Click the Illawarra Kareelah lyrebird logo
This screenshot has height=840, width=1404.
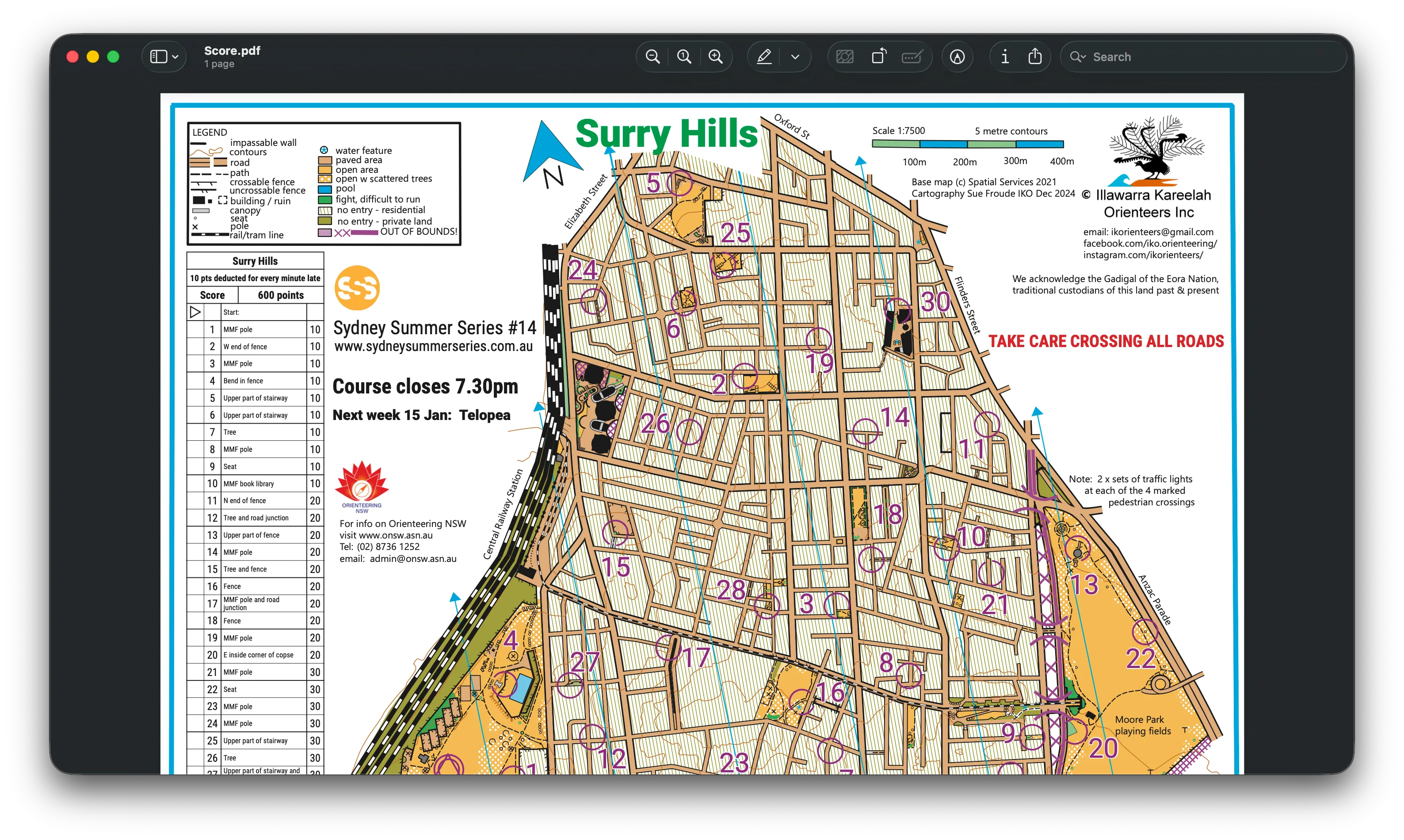pos(1156,151)
